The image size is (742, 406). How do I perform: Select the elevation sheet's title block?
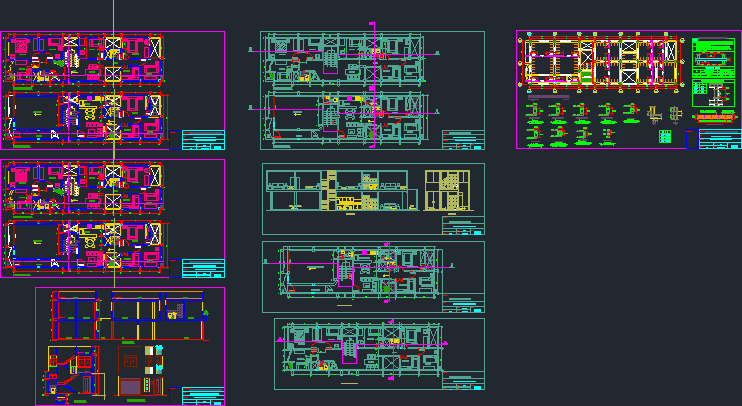(463, 225)
